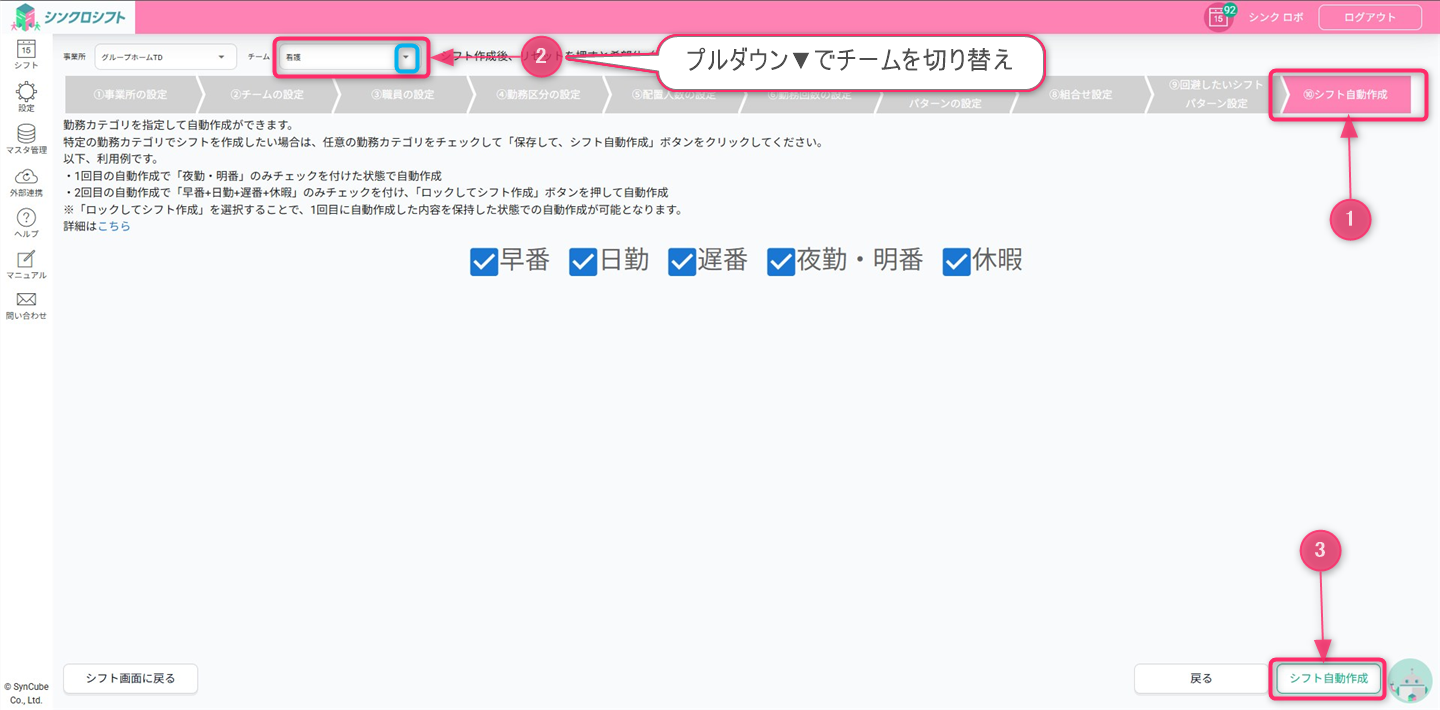Screen dimensions: 1440x710
Task: Click the シフト自動作成 button at bottom right
Action: pyautogui.click(x=1328, y=678)
